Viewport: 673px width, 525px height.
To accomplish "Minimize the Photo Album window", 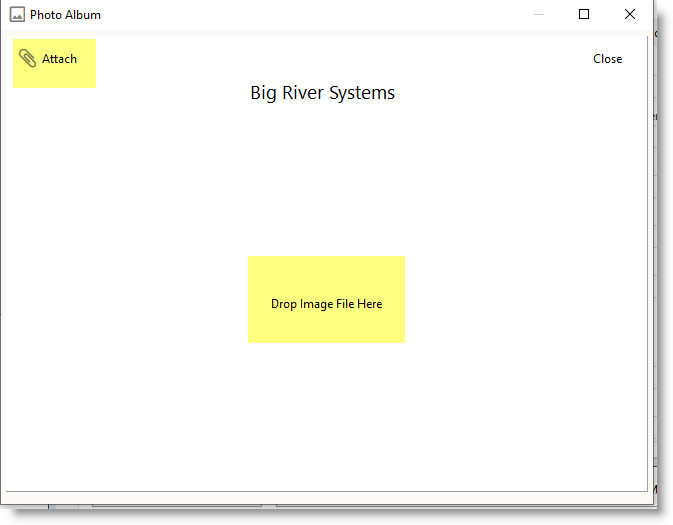I will [x=539, y=15].
